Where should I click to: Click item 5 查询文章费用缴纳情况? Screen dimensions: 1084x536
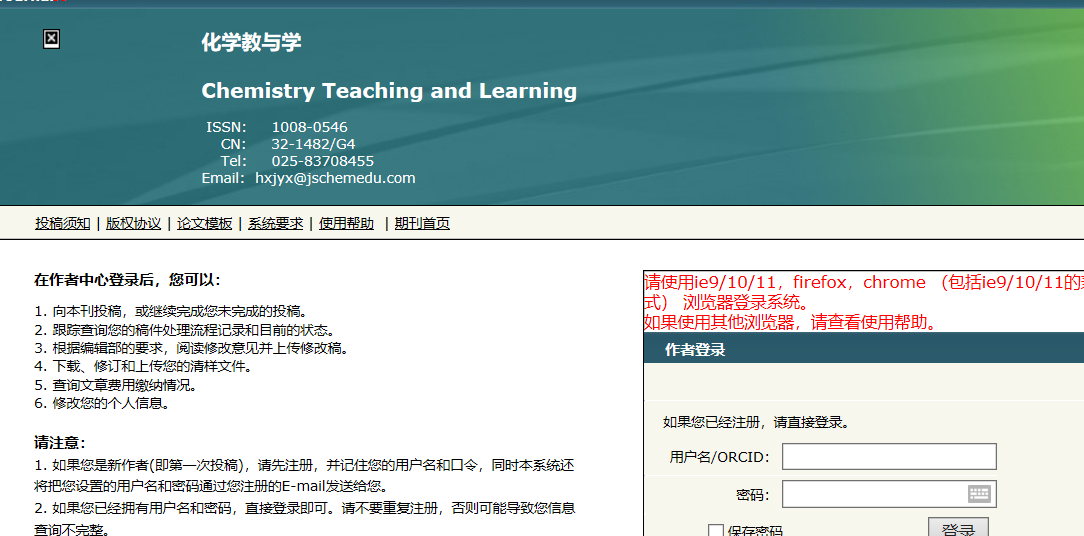(115, 385)
